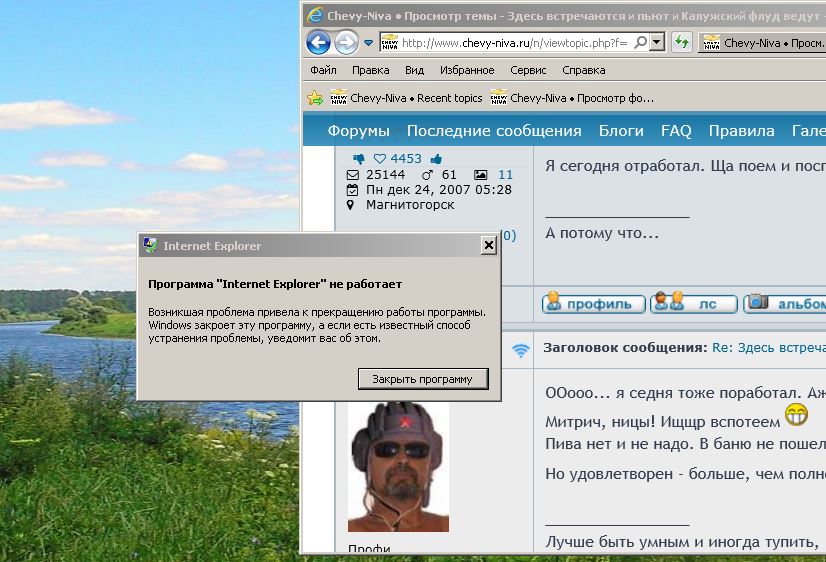Open Chevy-Niva Recent topics bookmark

tap(406, 98)
